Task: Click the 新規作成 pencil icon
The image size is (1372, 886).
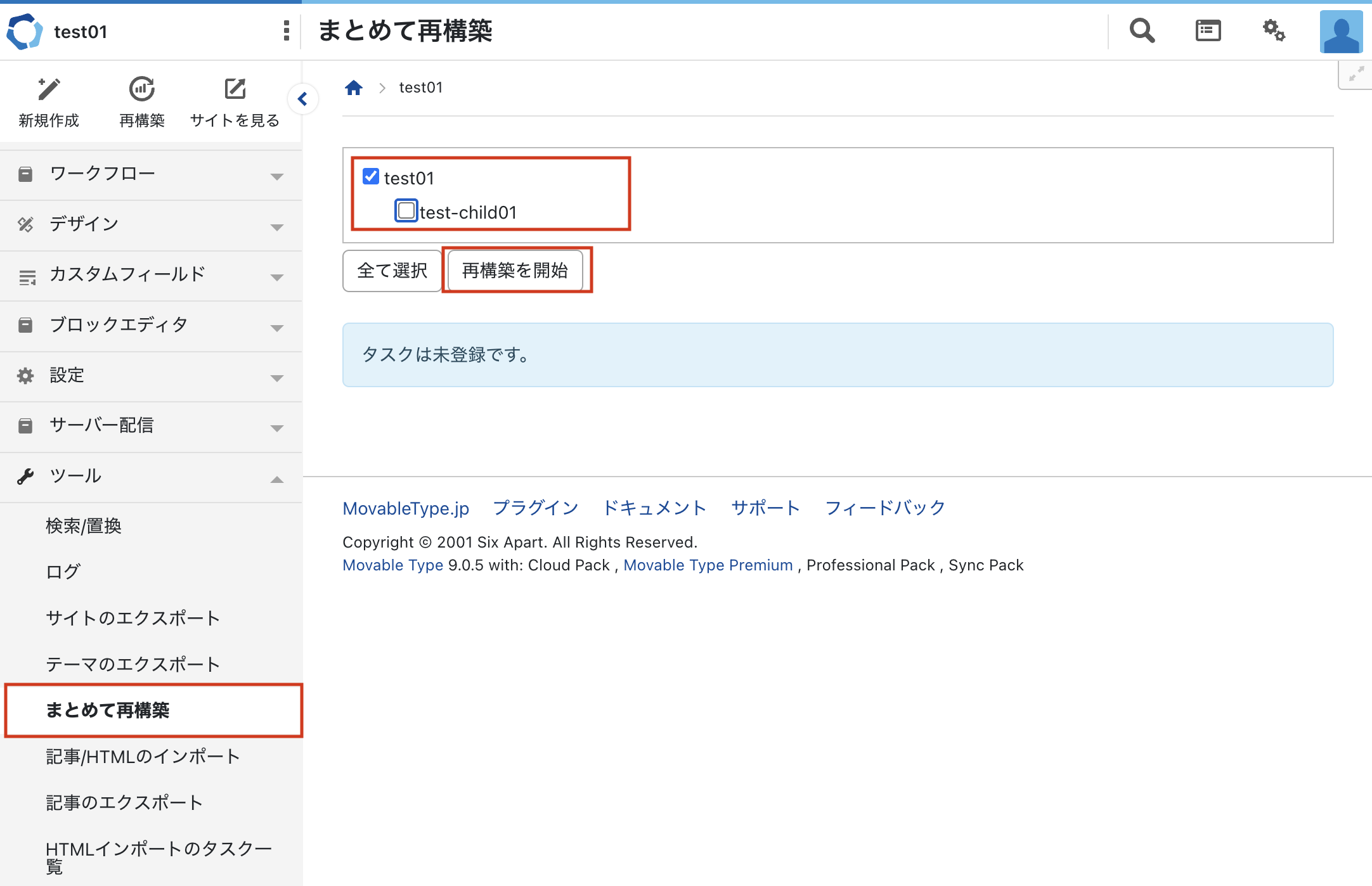Action: [x=49, y=89]
